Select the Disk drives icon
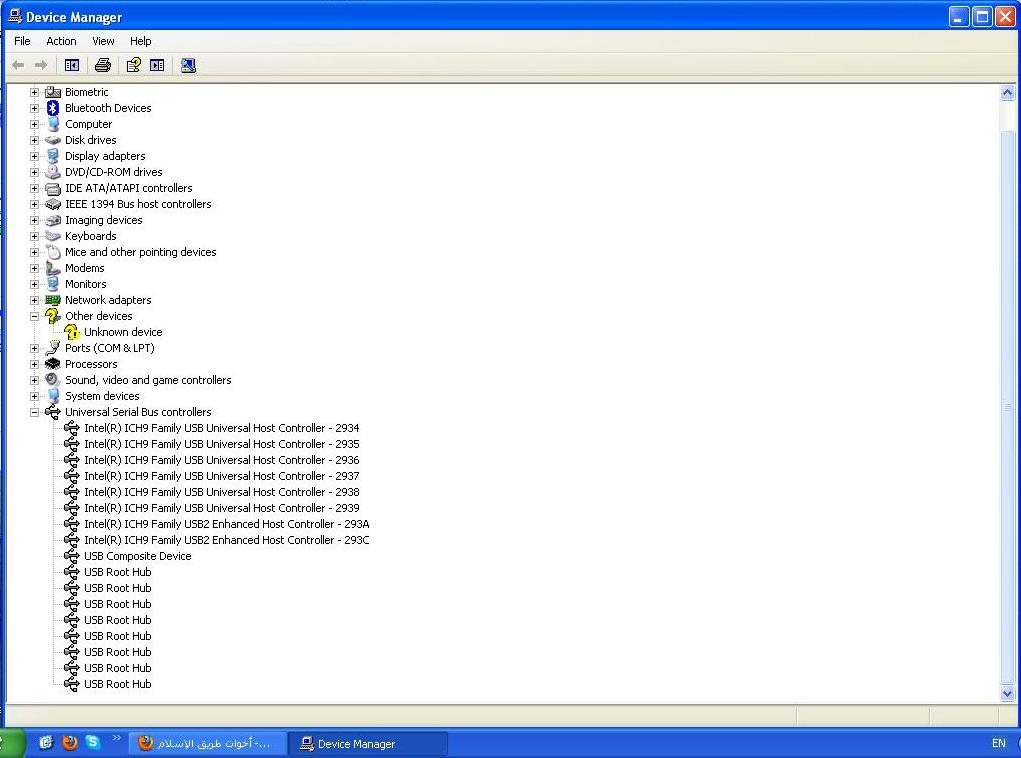Screen dimensions: 1021x758 pyautogui.click(x=53, y=140)
